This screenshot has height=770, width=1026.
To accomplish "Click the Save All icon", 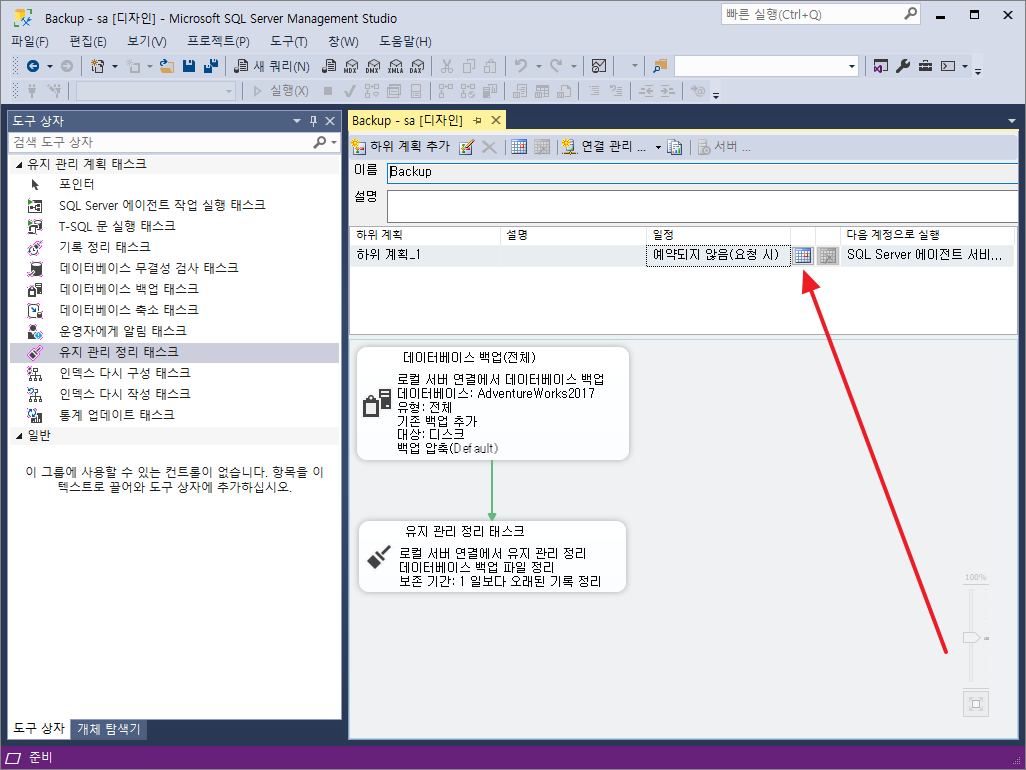I will pyautogui.click(x=211, y=66).
